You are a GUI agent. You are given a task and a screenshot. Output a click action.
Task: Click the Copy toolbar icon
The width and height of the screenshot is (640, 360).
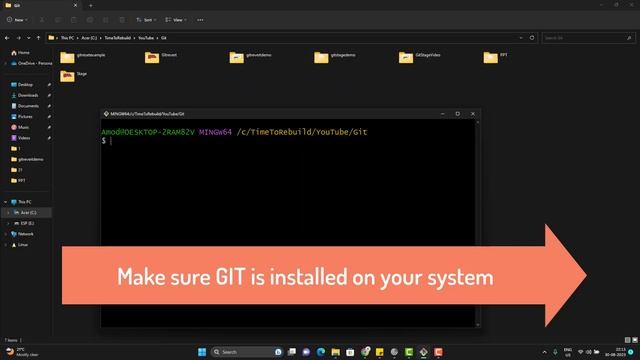click(58, 20)
